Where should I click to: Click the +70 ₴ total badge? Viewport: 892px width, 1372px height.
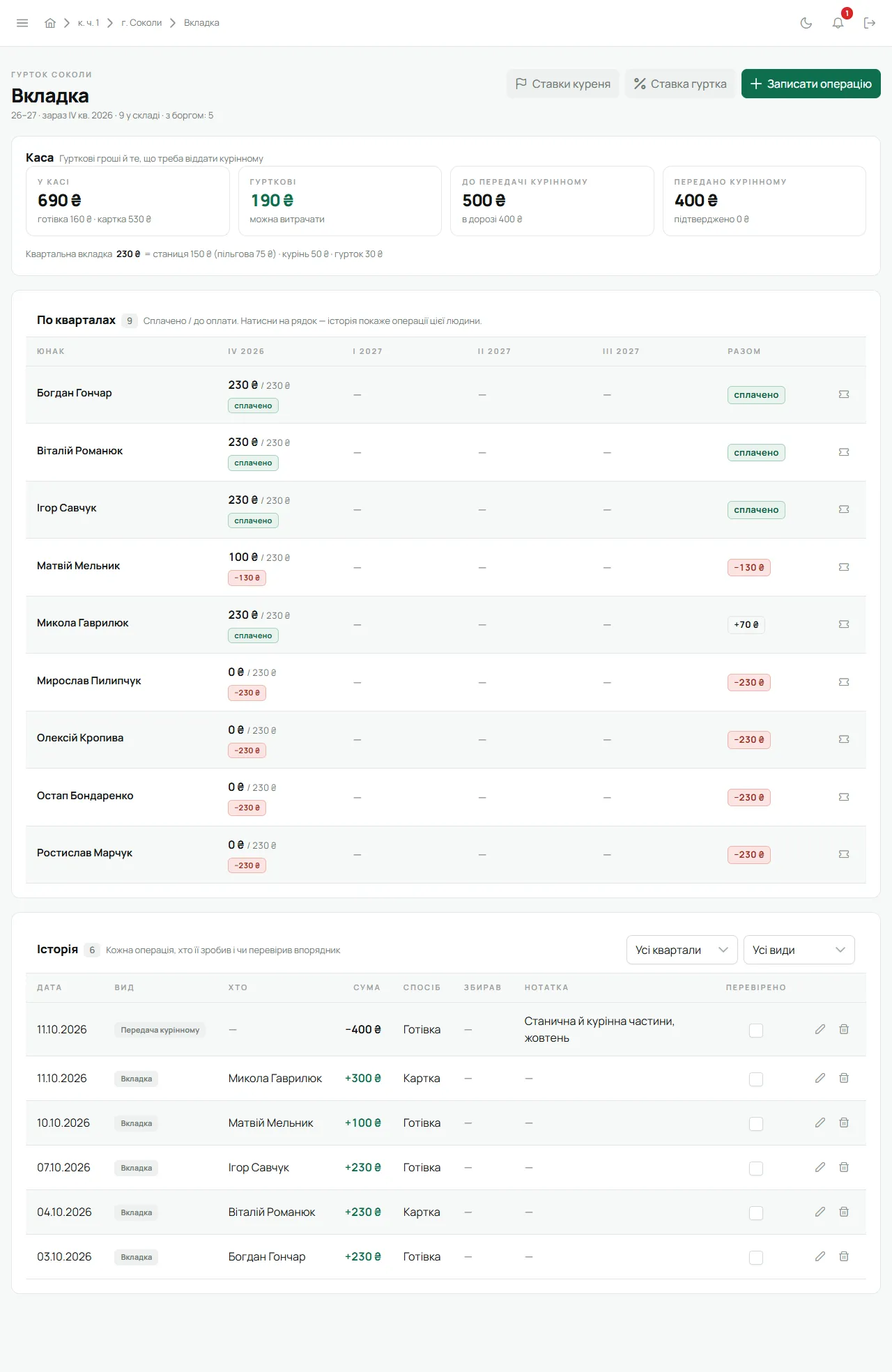(746, 625)
